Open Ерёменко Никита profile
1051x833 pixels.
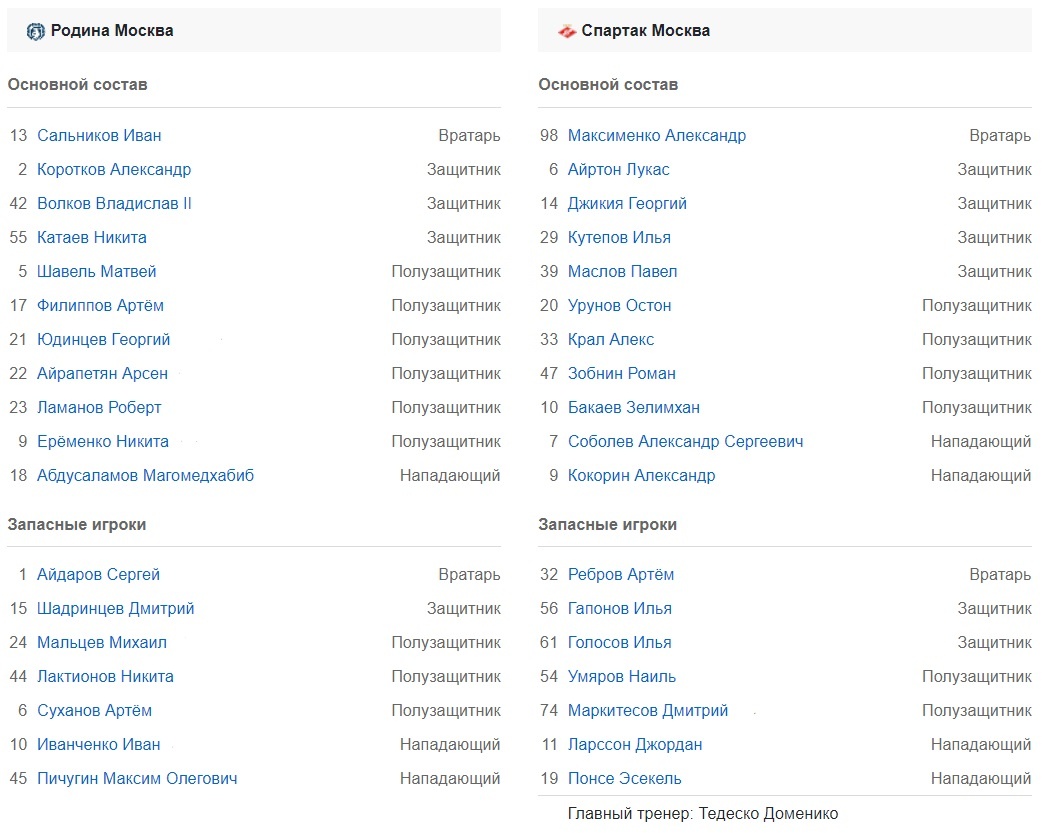click(102, 442)
